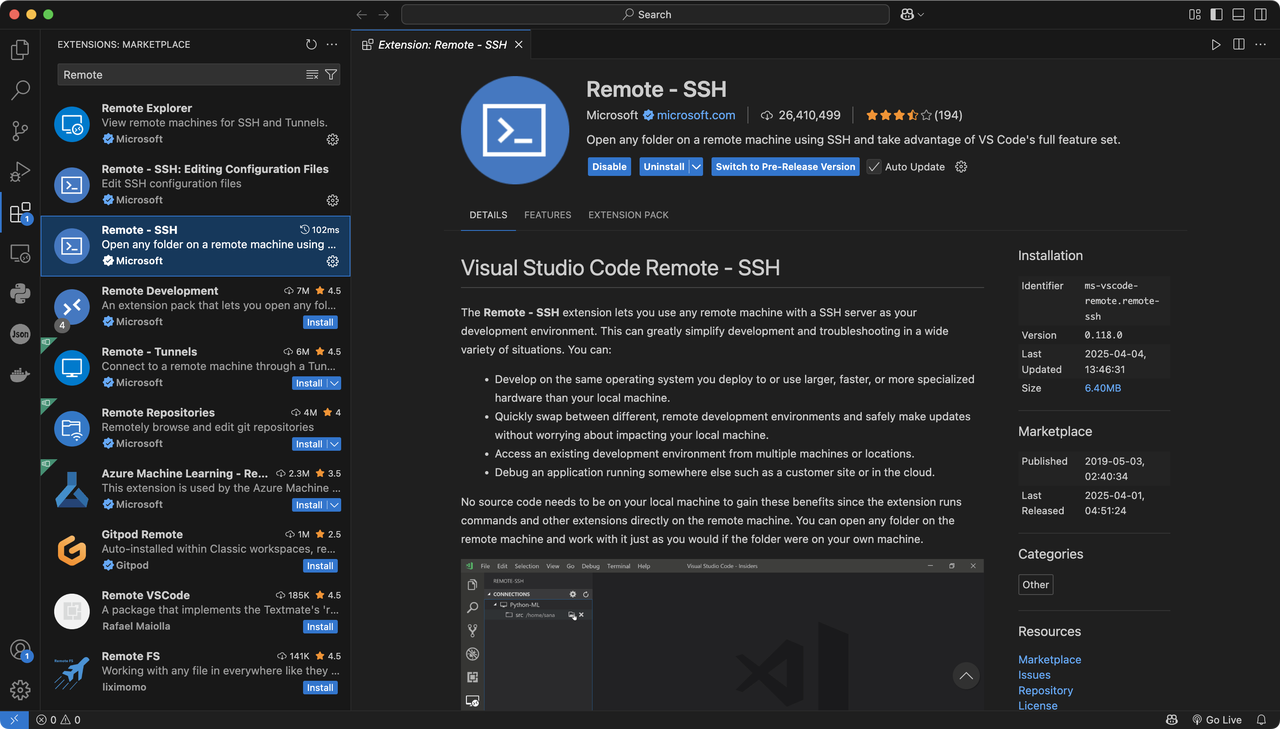The height and width of the screenshot is (729, 1280).
Task: Switch to the EXTENSION PACK tab
Action: (x=628, y=215)
